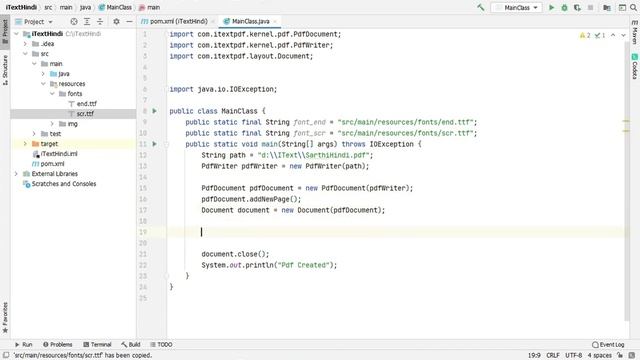The image size is (640, 360).
Task: Open the Build tool window
Action: point(131,344)
